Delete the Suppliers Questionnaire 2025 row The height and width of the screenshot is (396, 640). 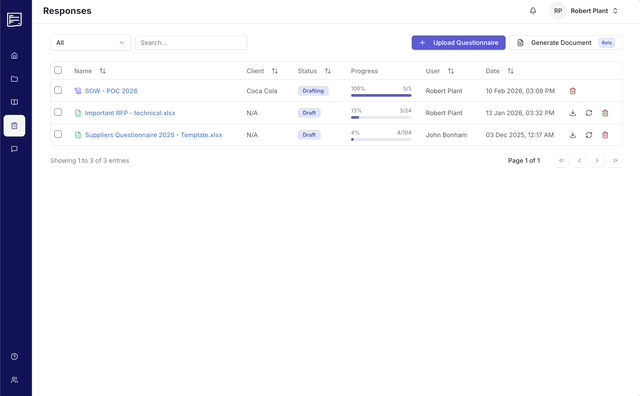click(x=605, y=135)
